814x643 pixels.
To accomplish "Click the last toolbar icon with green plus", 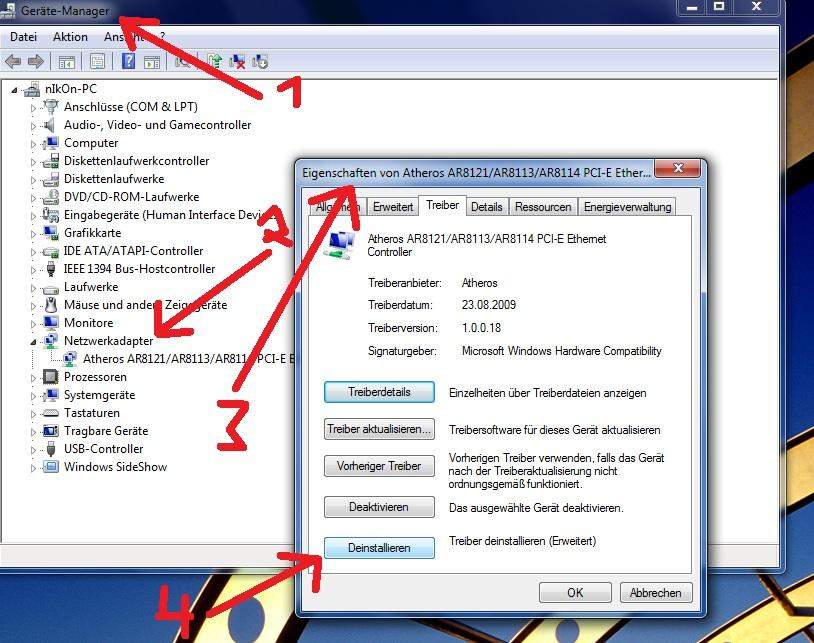I will point(260,62).
